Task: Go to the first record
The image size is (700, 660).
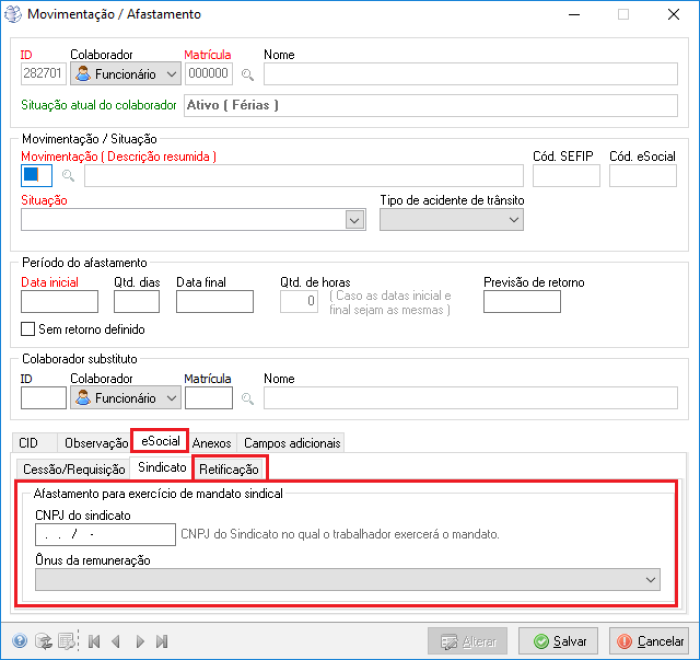Action: click(x=95, y=641)
